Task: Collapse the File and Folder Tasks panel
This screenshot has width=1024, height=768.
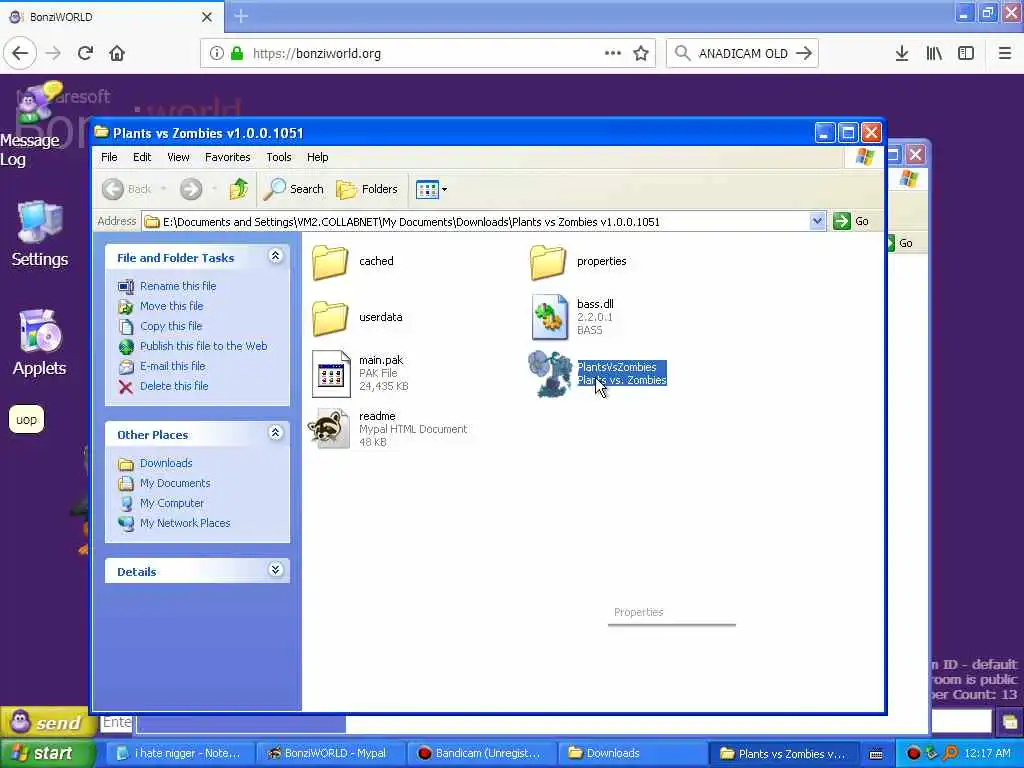Action: [x=276, y=256]
